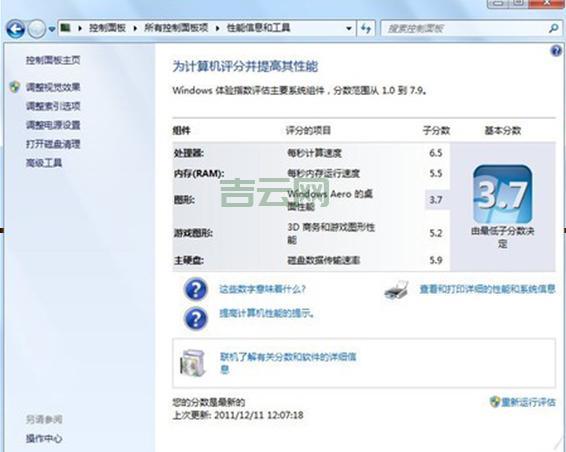Click the RAM subscore 5.5

436,174
